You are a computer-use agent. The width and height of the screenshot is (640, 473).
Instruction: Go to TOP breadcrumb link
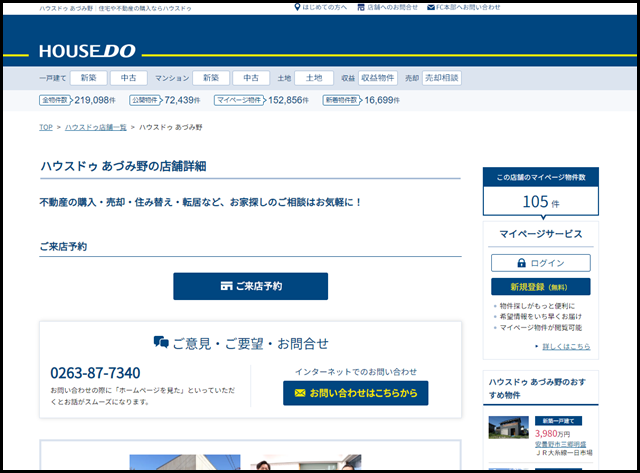click(x=46, y=127)
